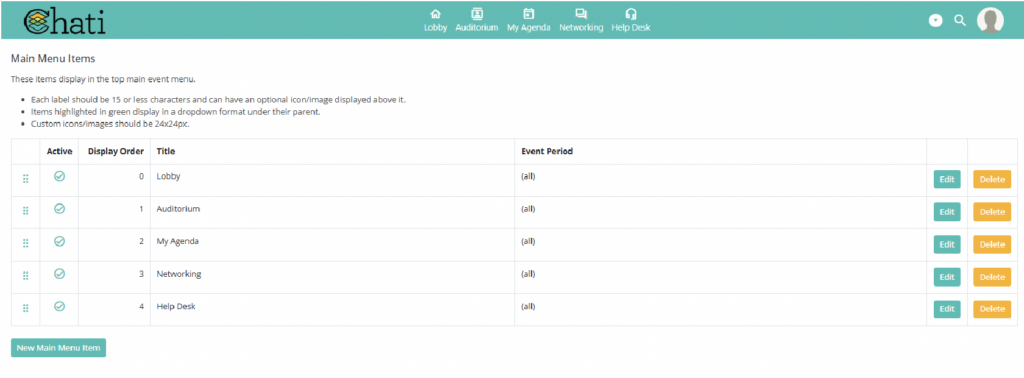Click the drag handle for Help Desk row

pyautogui.click(x=25, y=308)
